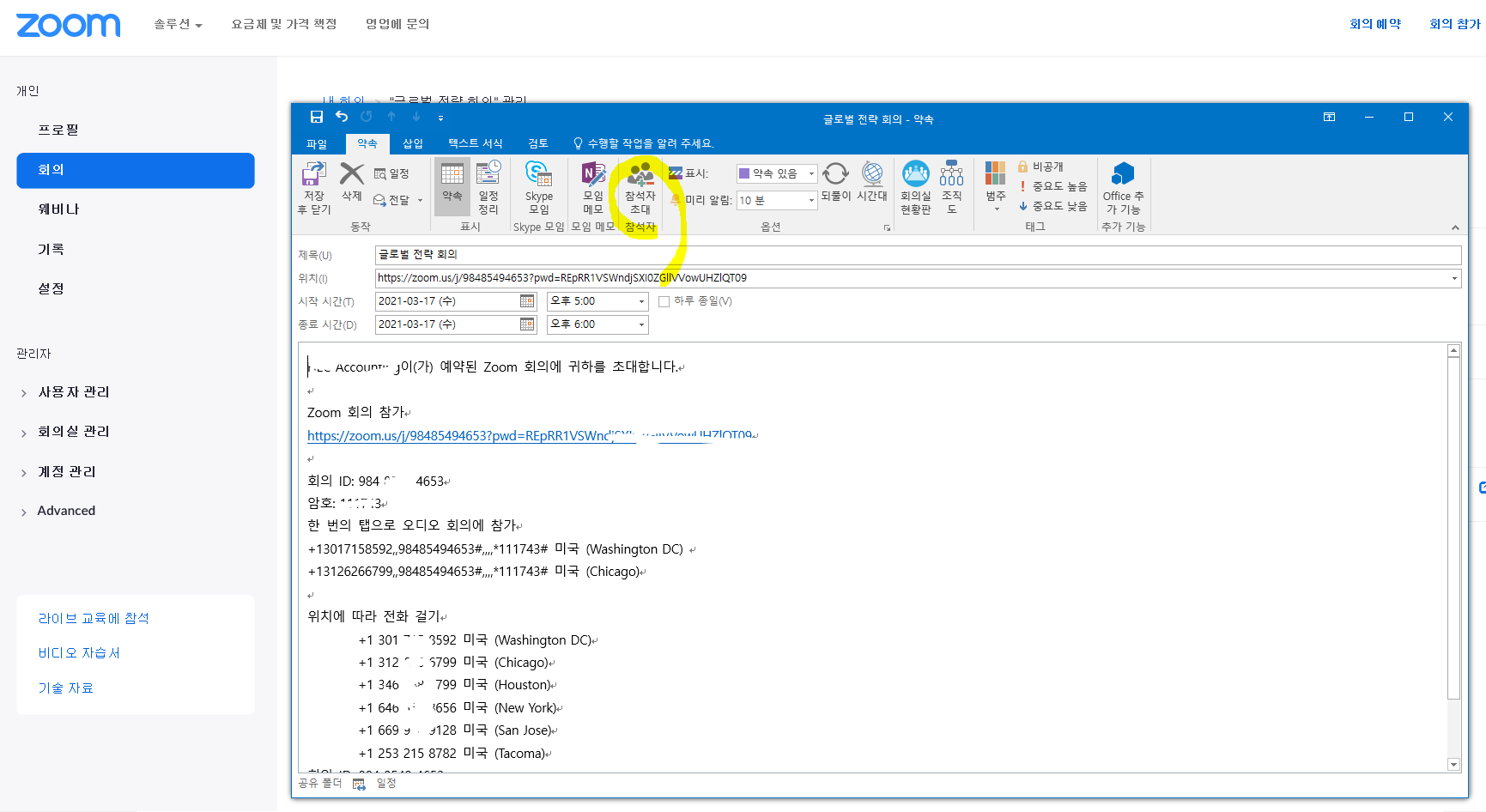Click 참석자 초대 (Invite Attendees)

640,186
